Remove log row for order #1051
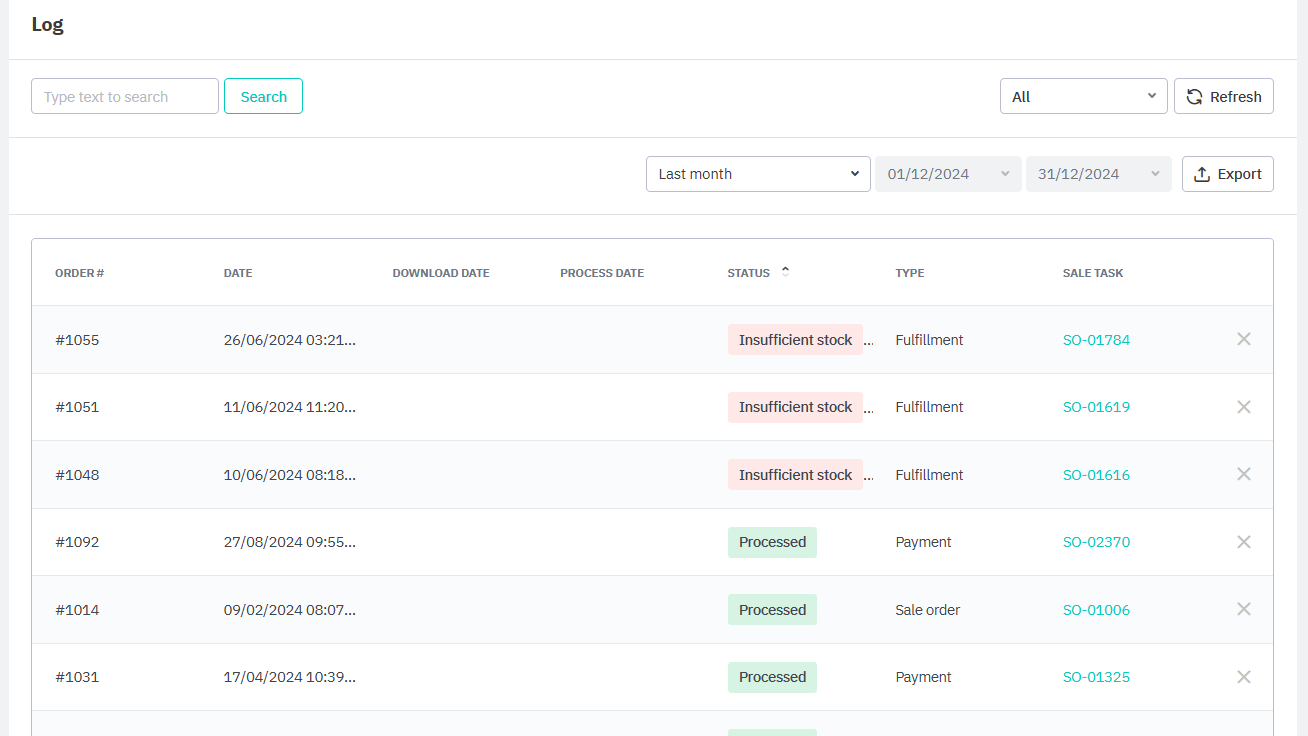Image resolution: width=1308 pixels, height=736 pixels. [1244, 407]
